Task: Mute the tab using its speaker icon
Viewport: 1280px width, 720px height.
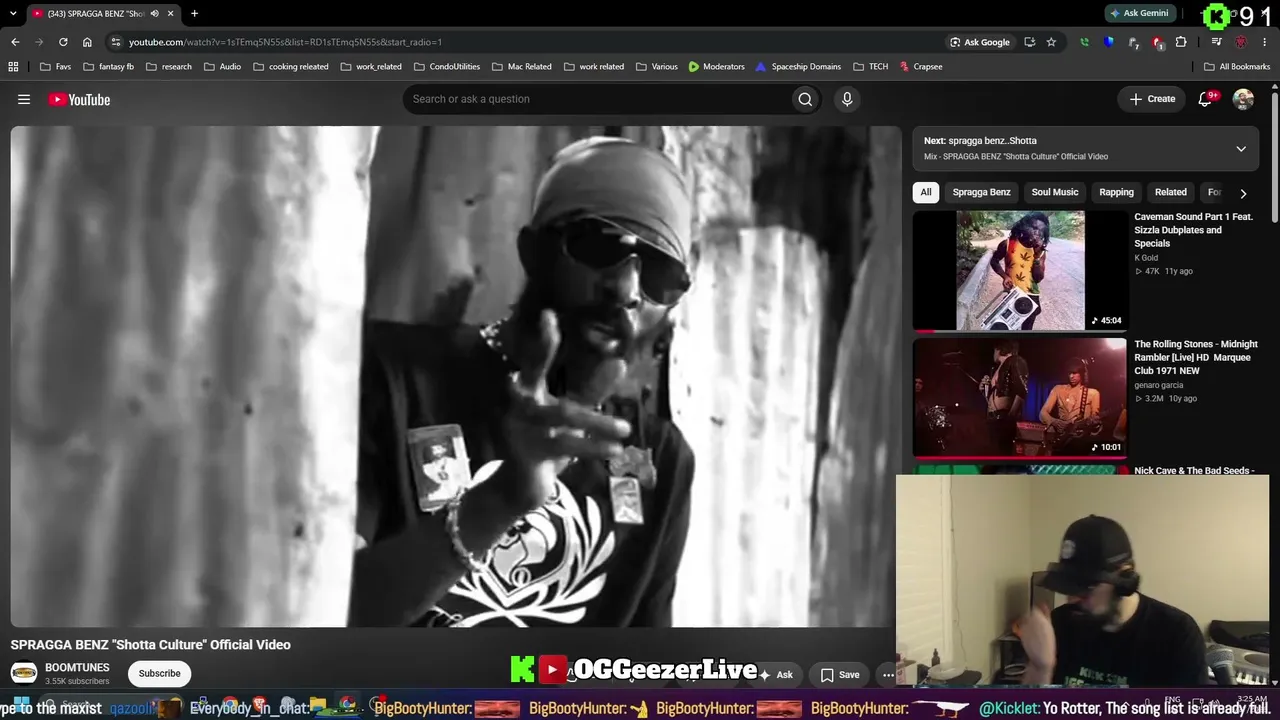Action: point(154,14)
